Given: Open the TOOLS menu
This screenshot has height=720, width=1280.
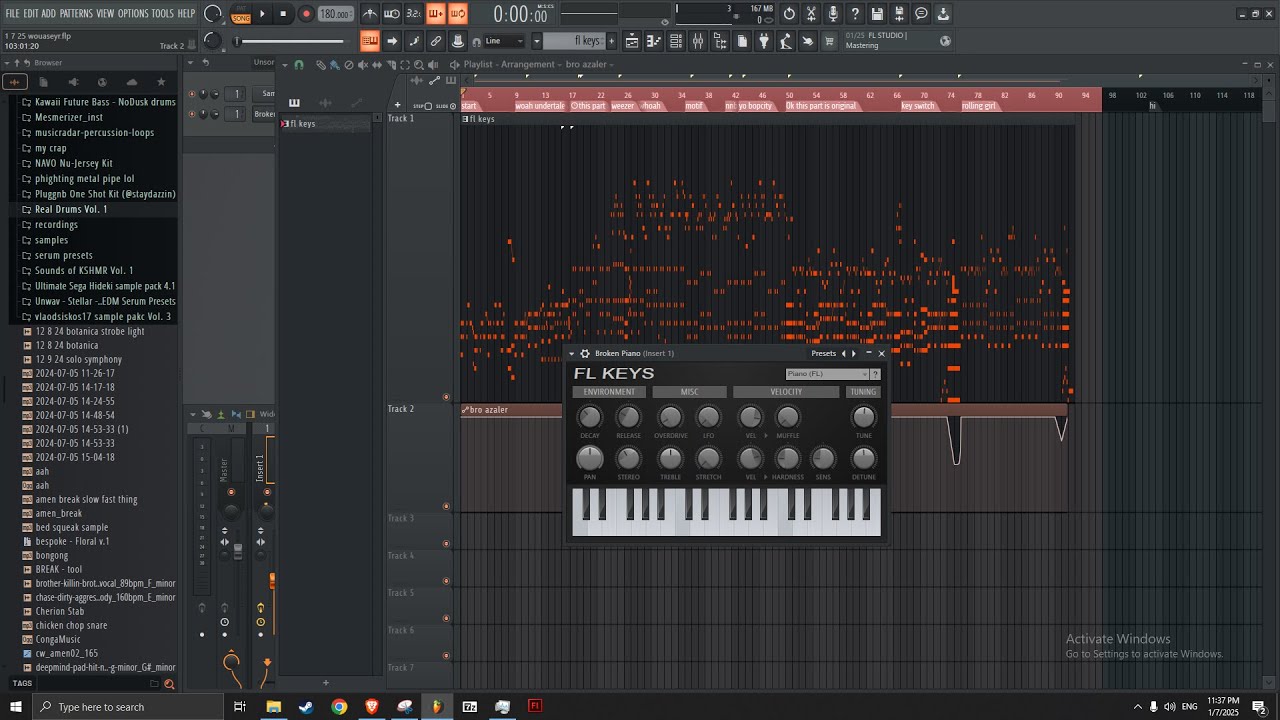Looking at the screenshot, I should click(162, 13).
